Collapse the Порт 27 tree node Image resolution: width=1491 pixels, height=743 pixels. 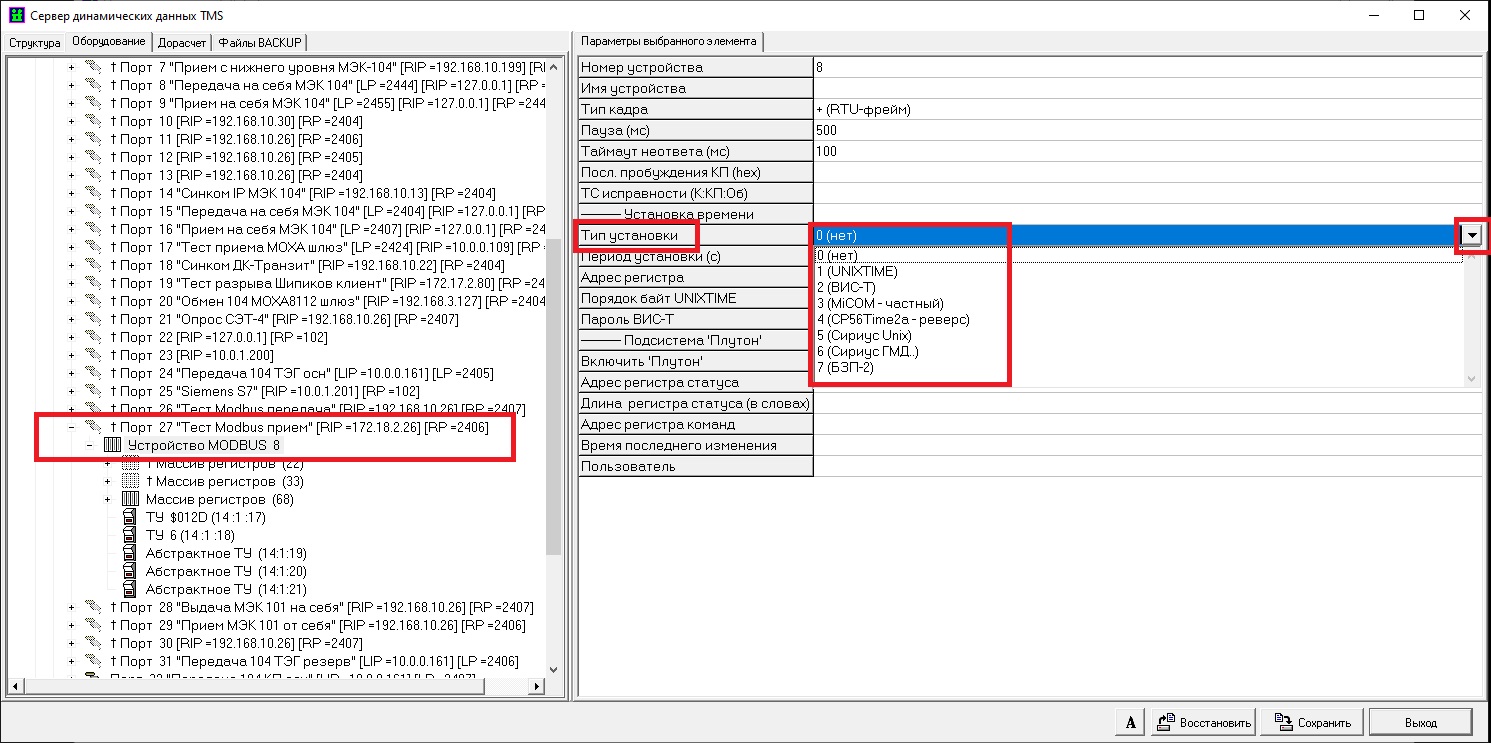coord(71,427)
